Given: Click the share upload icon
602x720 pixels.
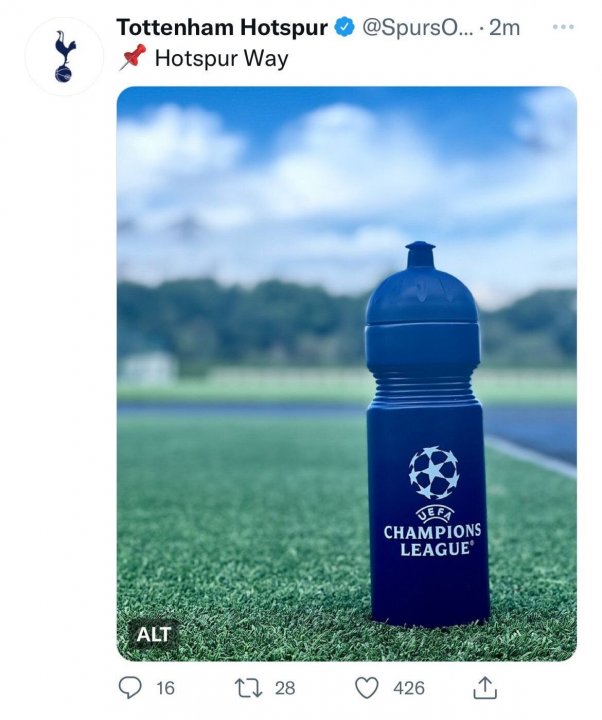Looking at the screenshot, I should (x=484, y=688).
